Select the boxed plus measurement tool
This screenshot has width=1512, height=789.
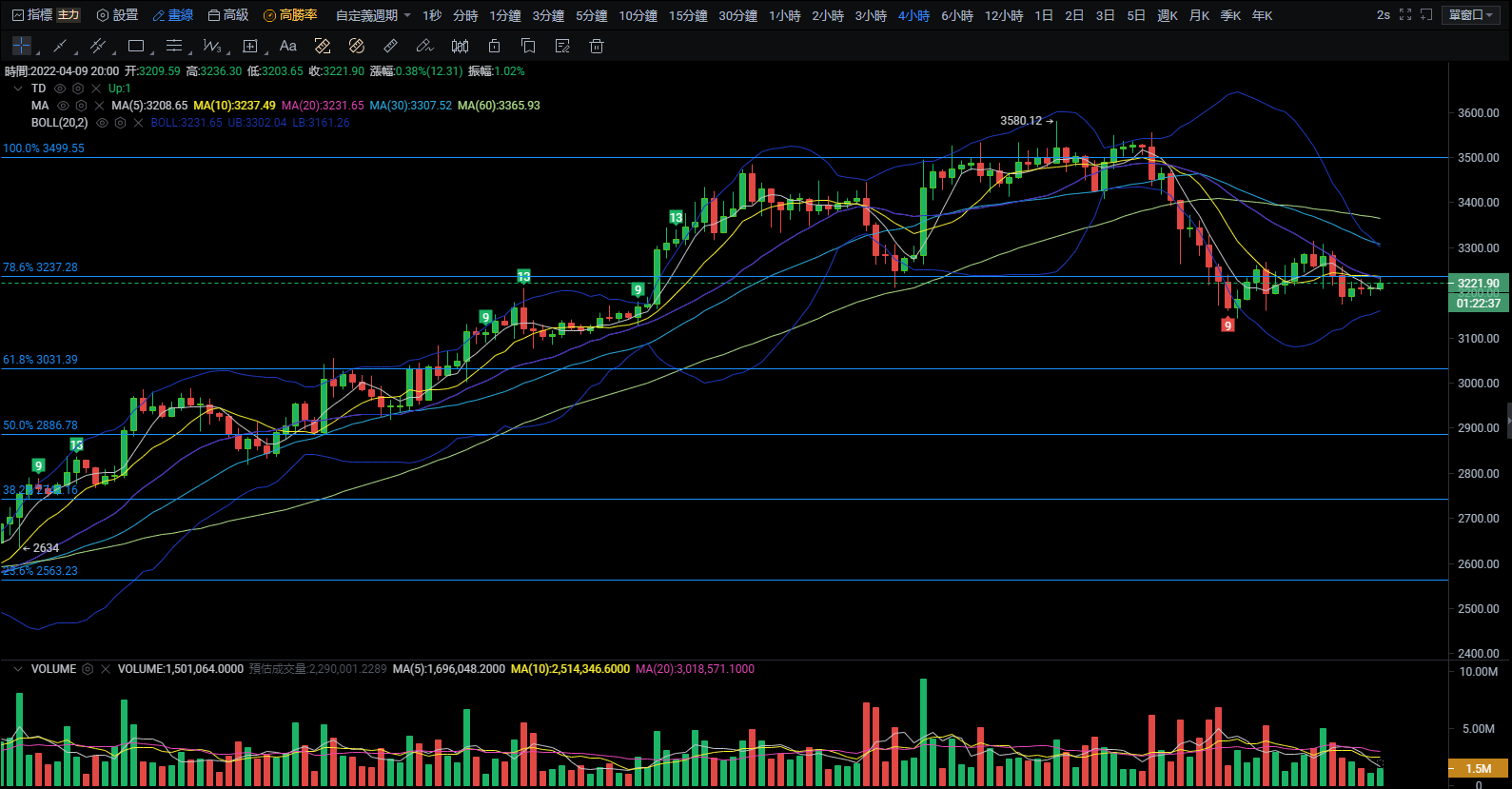click(250, 46)
